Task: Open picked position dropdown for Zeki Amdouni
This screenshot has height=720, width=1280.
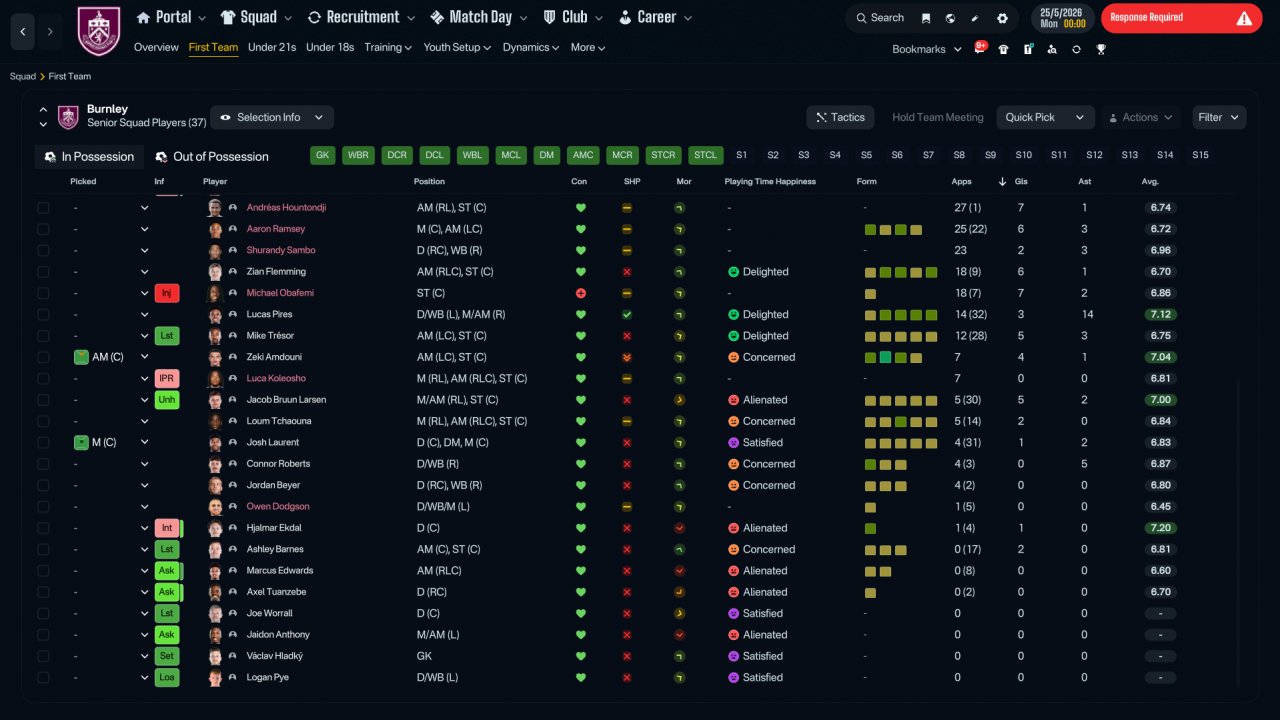Action: pos(144,357)
